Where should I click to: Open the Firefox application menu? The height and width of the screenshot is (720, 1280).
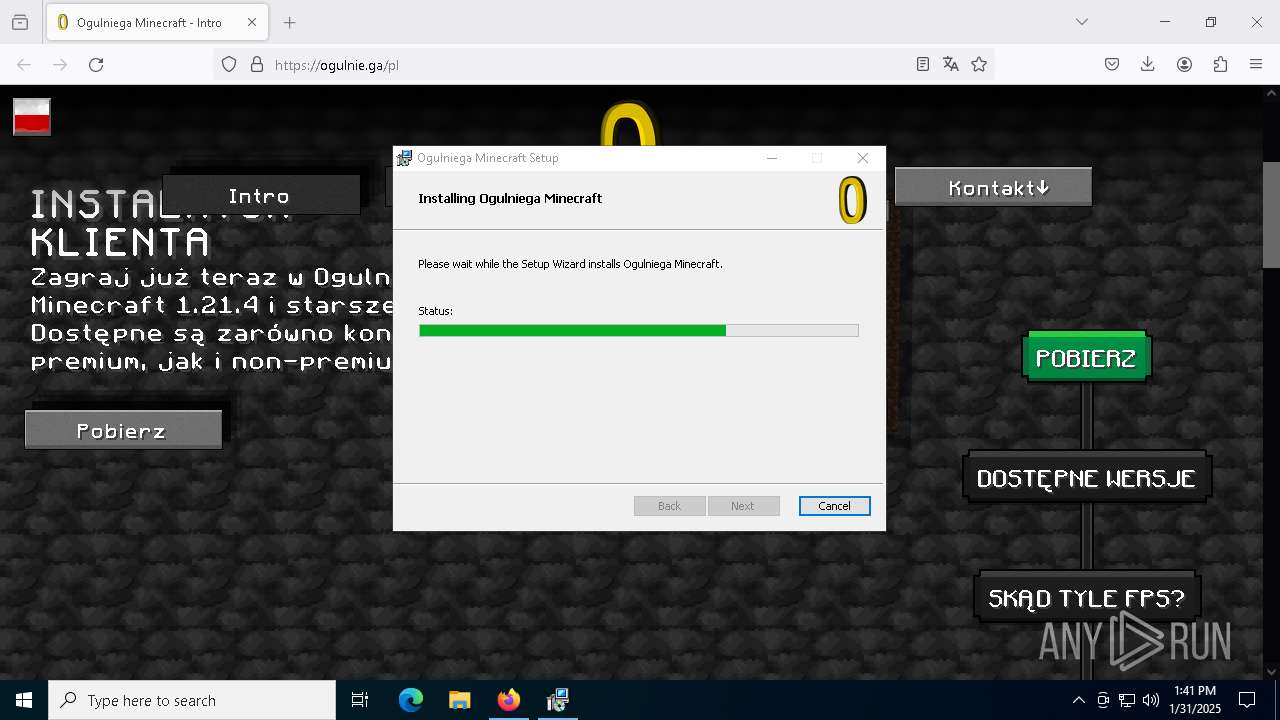tap(1256, 64)
